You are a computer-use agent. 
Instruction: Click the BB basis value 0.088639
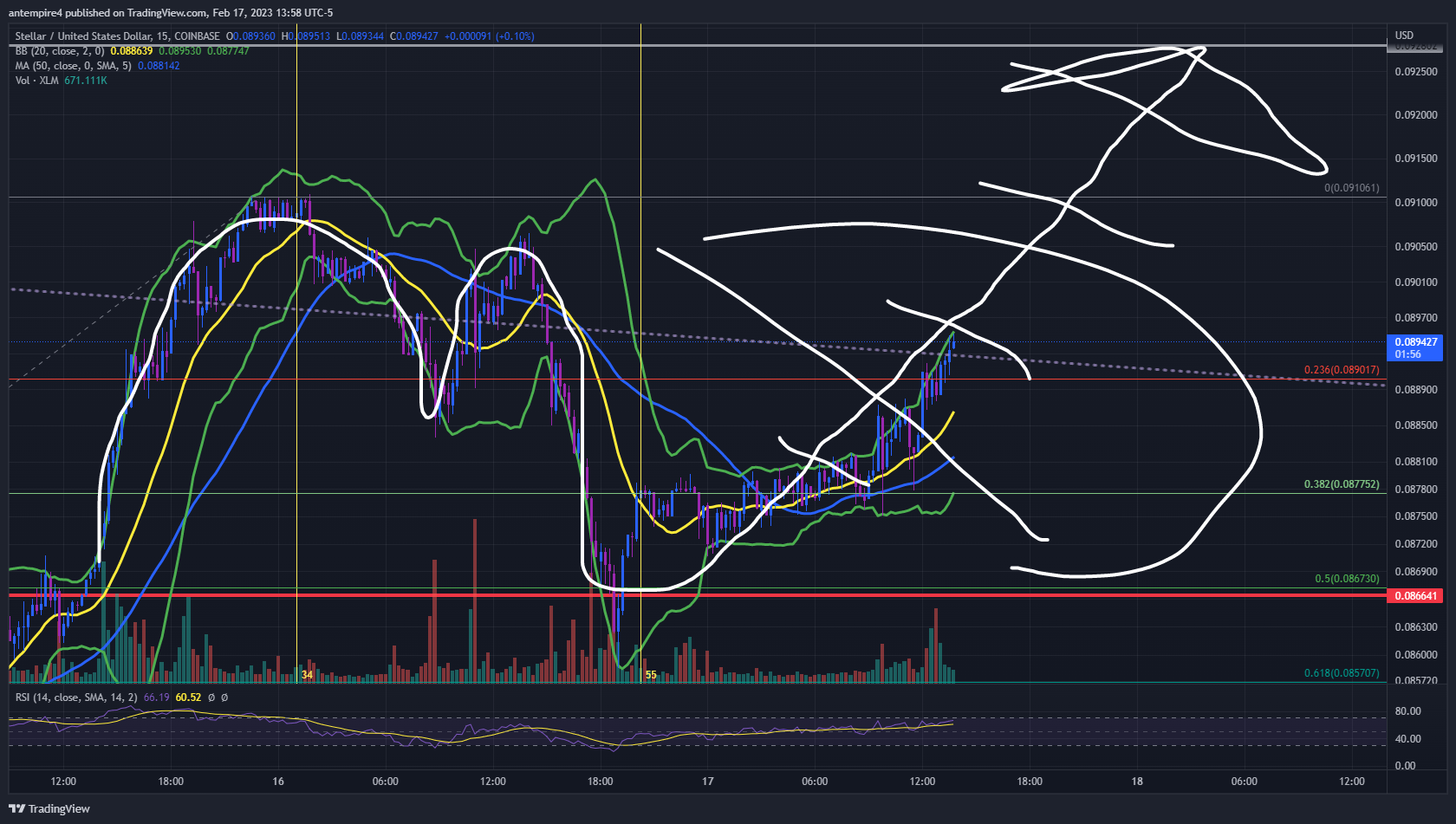click(132, 51)
